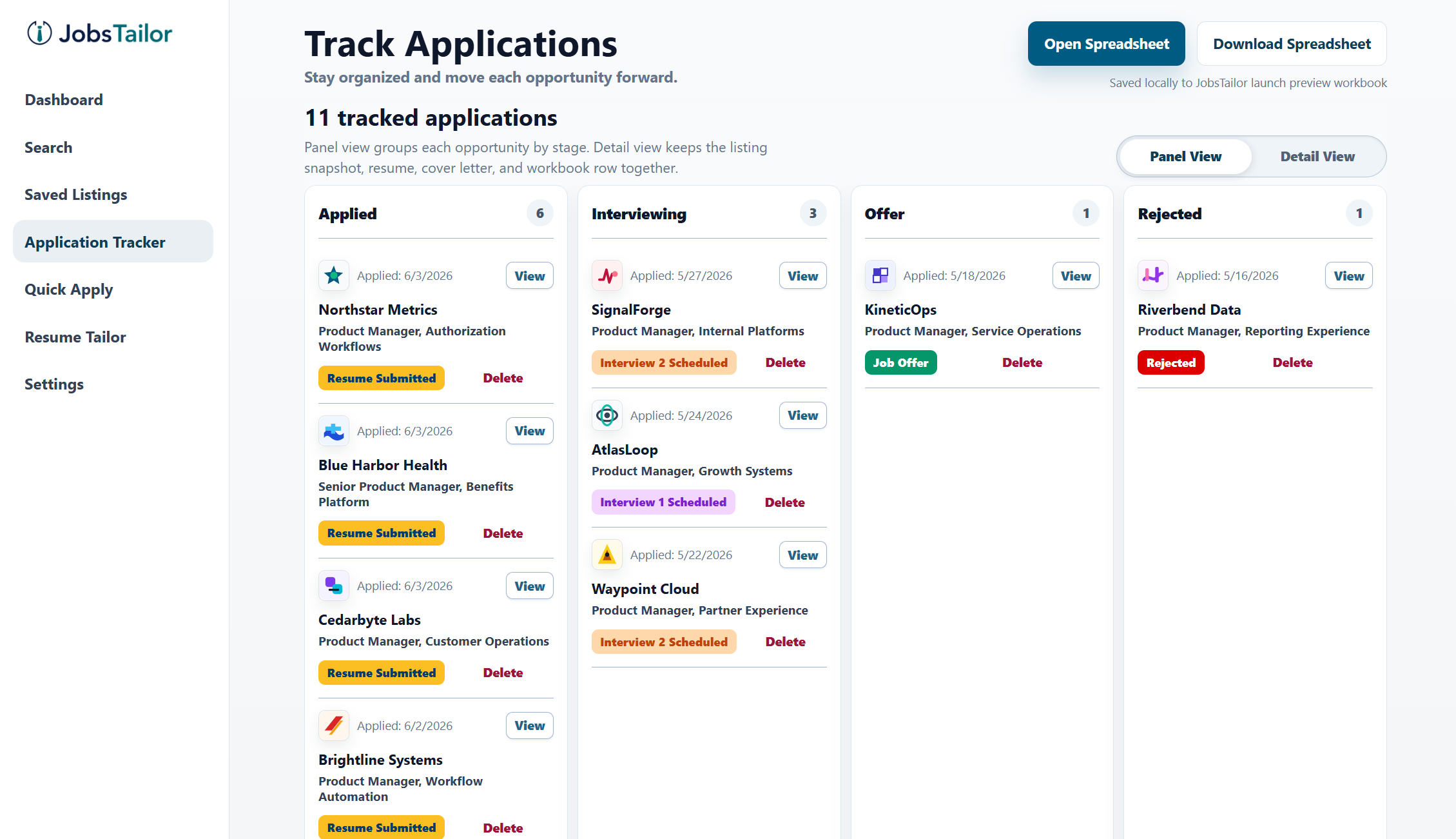Click the Cedarbyte Labs logo icon

[x=334, y=586]
